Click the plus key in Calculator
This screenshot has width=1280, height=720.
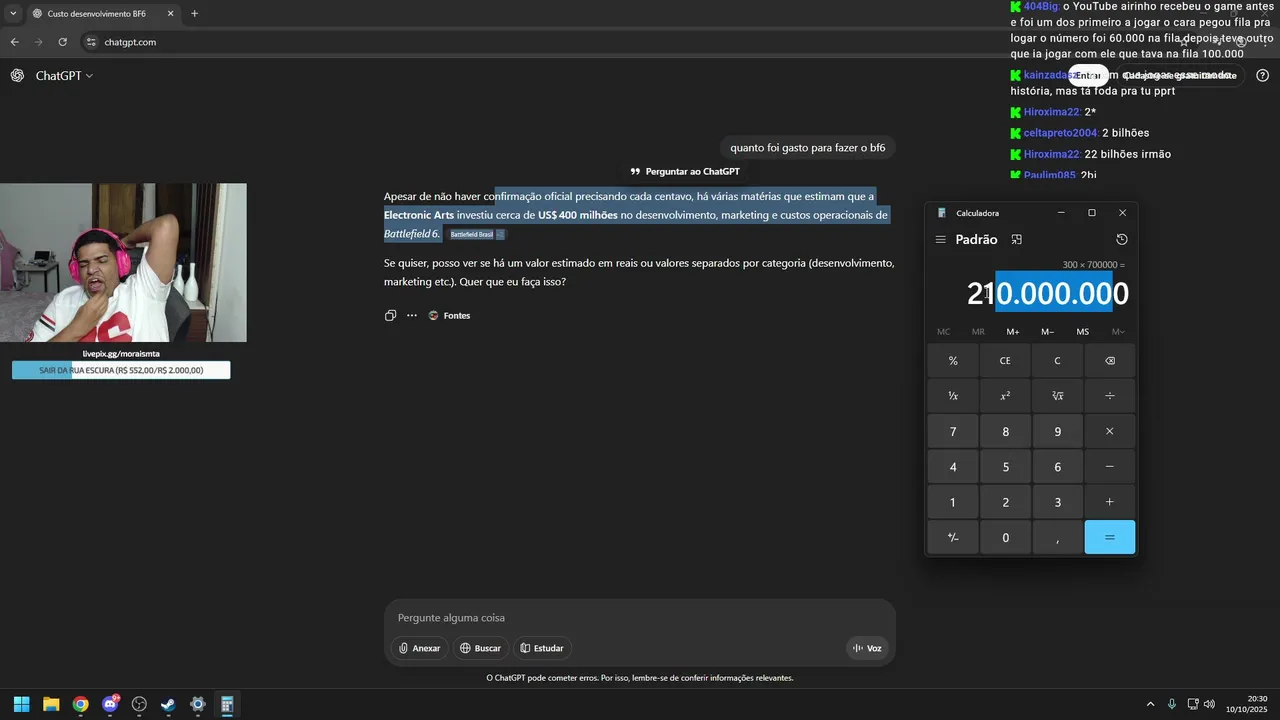tap(1109, 502)
